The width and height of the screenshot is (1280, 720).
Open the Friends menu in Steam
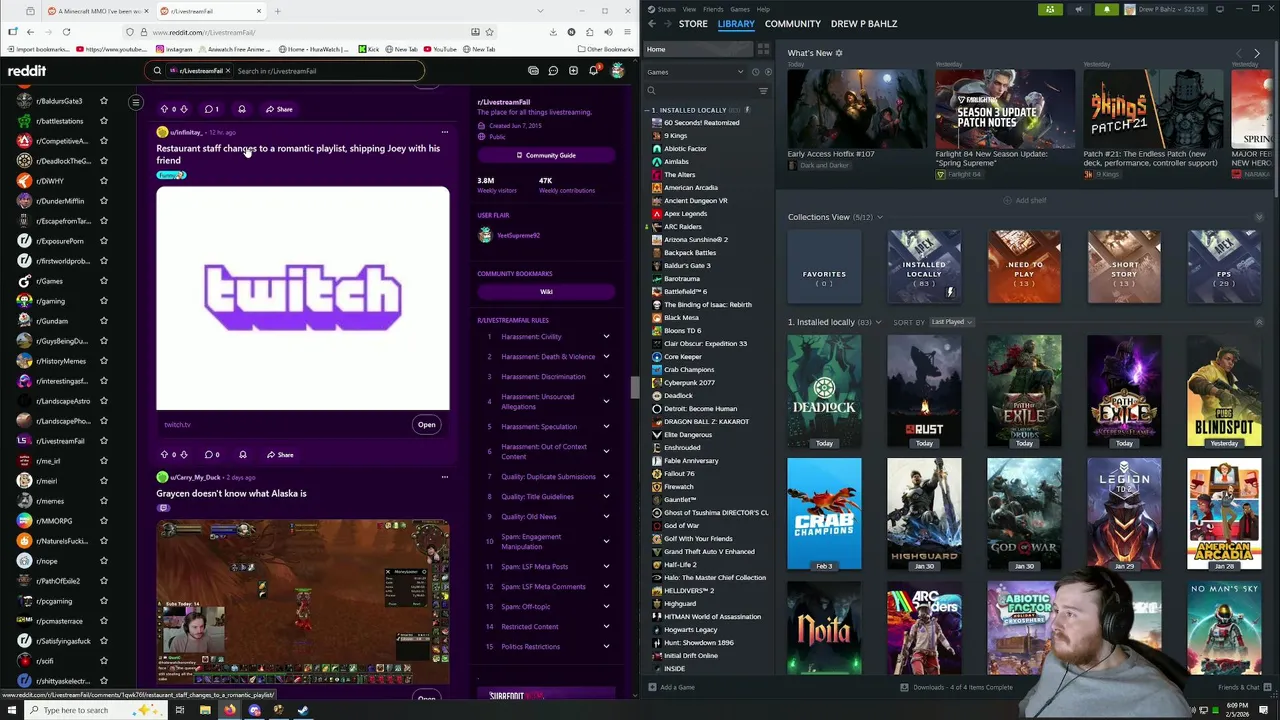click(713, 9)
